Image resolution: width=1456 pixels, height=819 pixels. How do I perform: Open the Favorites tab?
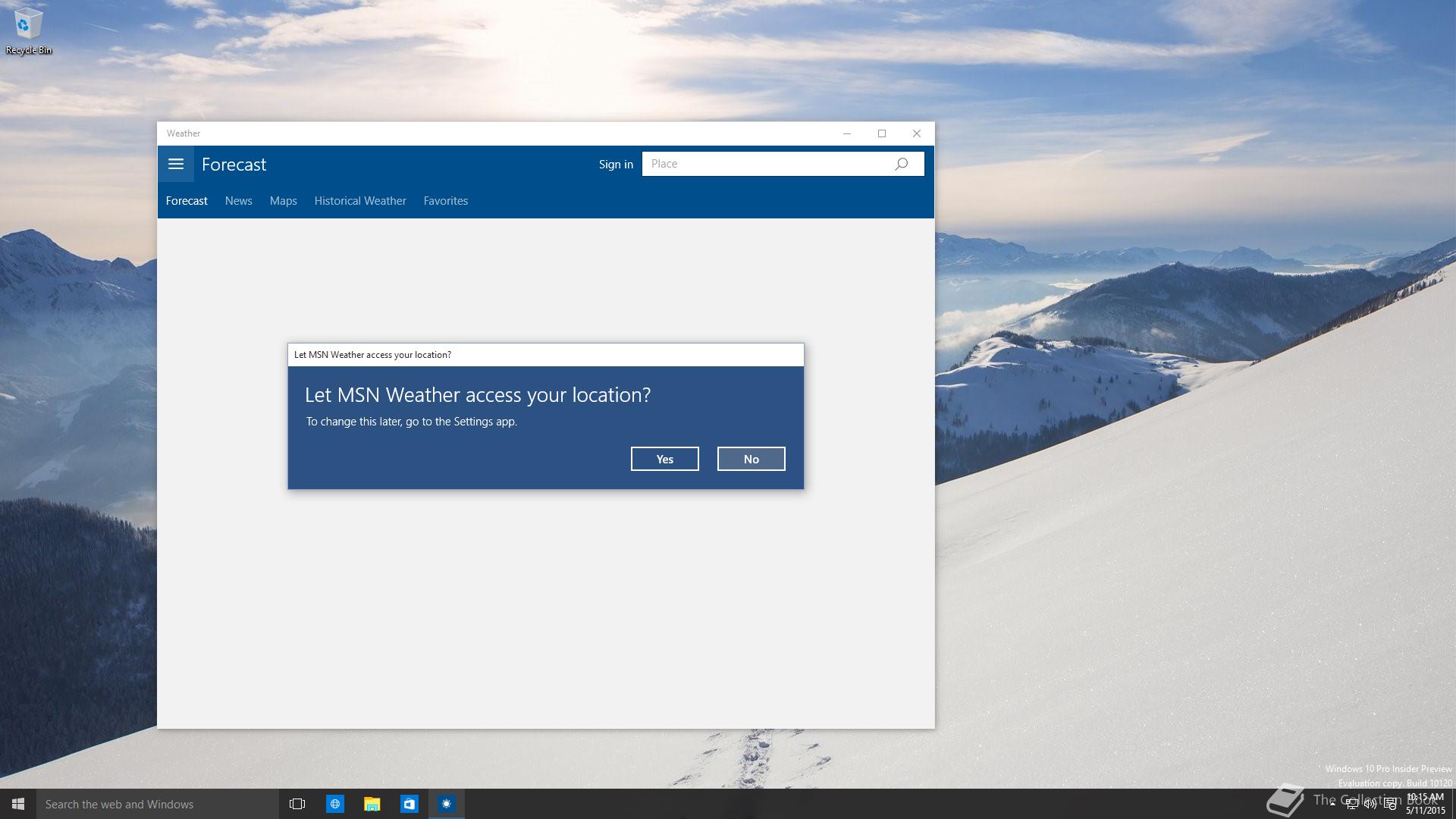click(x=445, y=201)
